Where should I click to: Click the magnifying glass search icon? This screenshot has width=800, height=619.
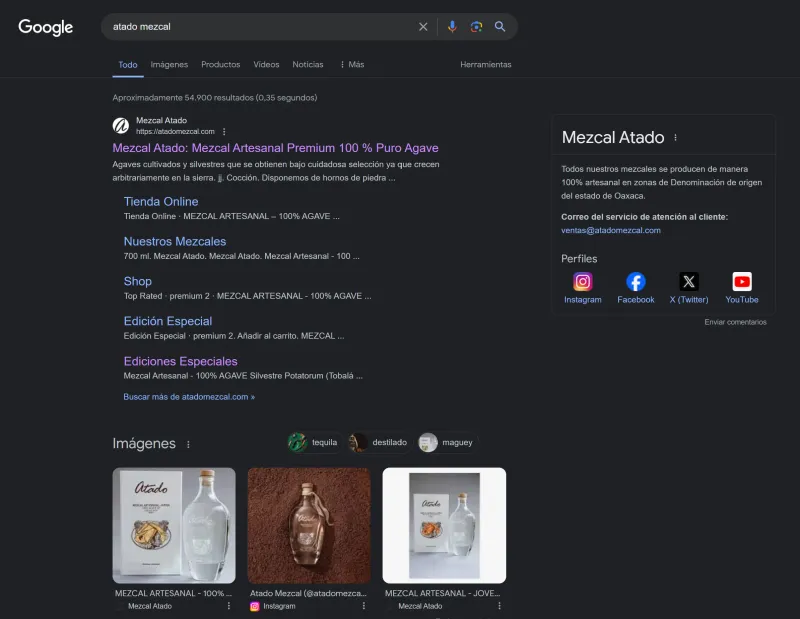coord(500,27)
